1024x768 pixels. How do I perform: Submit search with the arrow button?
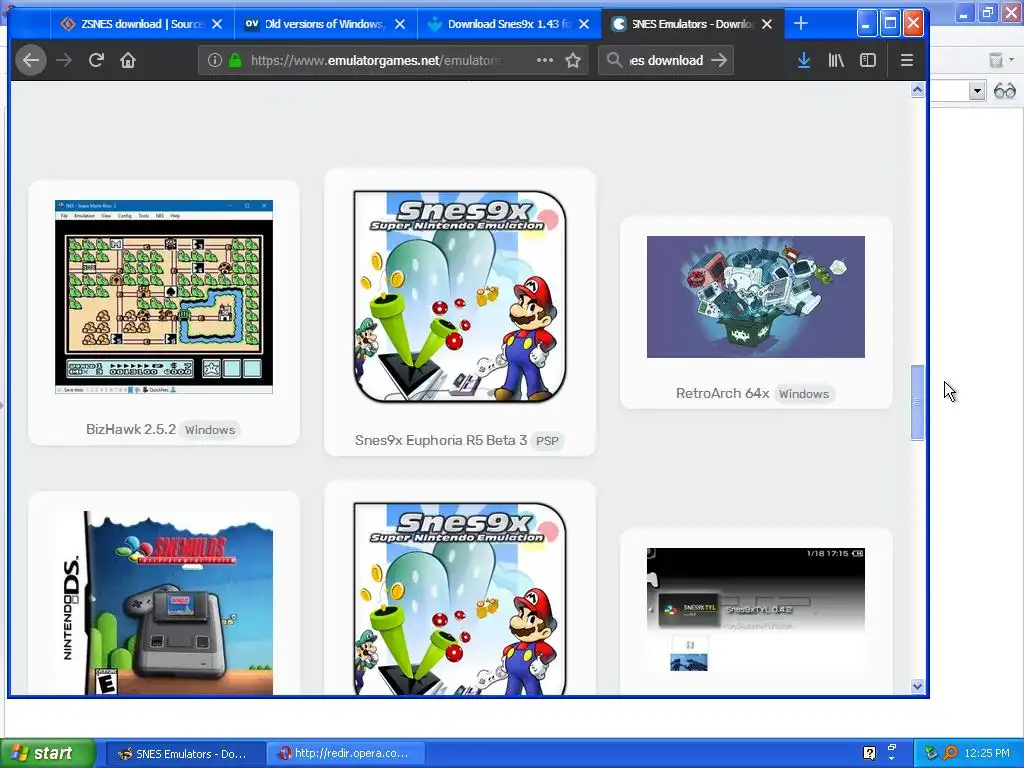tap(719, 61)
